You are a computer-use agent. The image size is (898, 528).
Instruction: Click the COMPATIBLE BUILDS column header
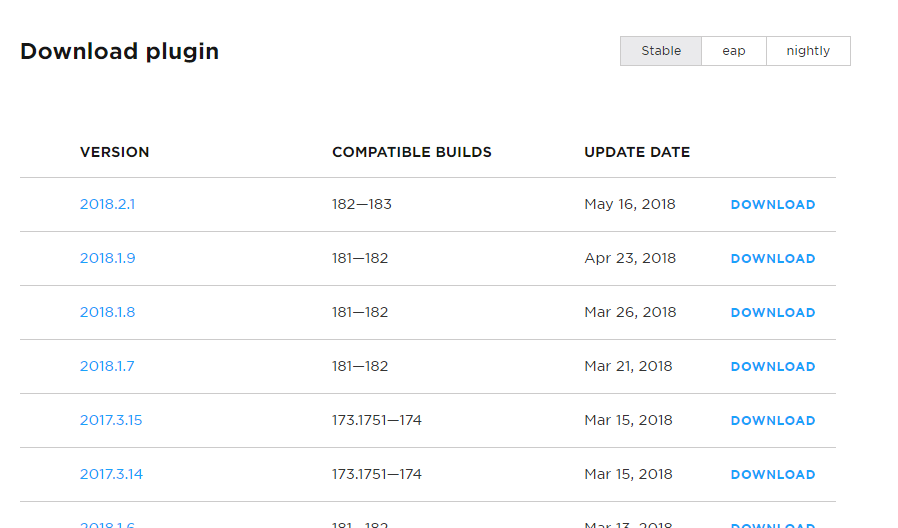(412, 152)
